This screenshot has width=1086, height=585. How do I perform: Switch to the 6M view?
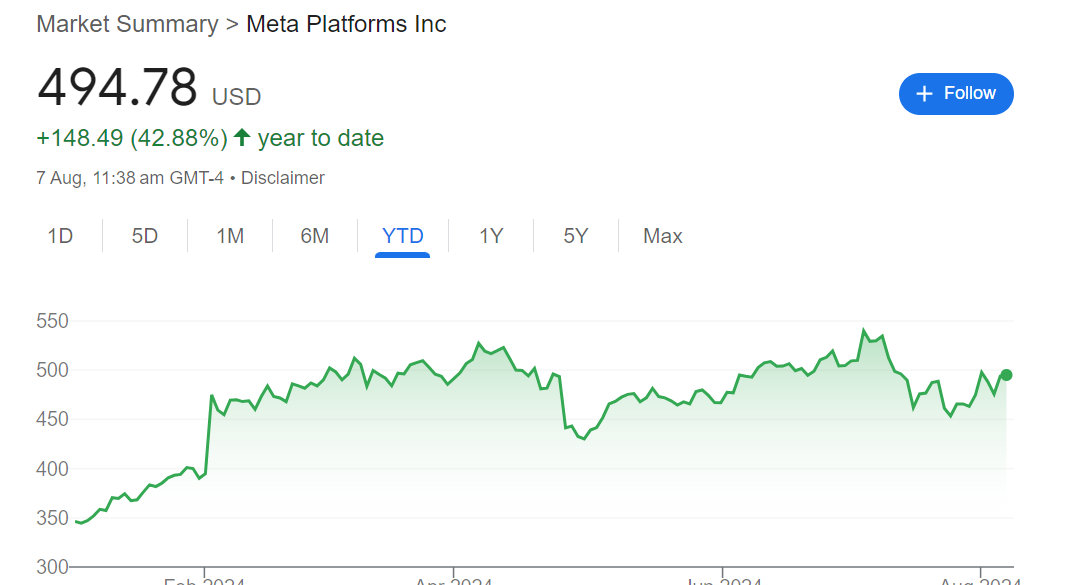[314, 236]
